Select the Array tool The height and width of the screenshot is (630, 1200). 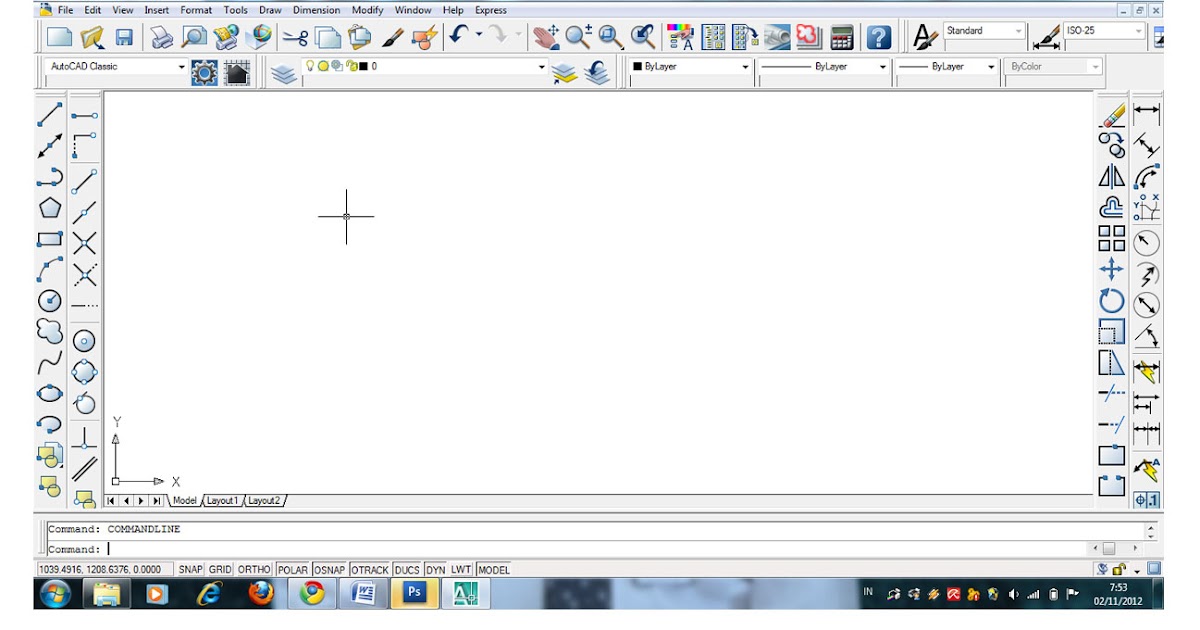tap(1112, 238)
